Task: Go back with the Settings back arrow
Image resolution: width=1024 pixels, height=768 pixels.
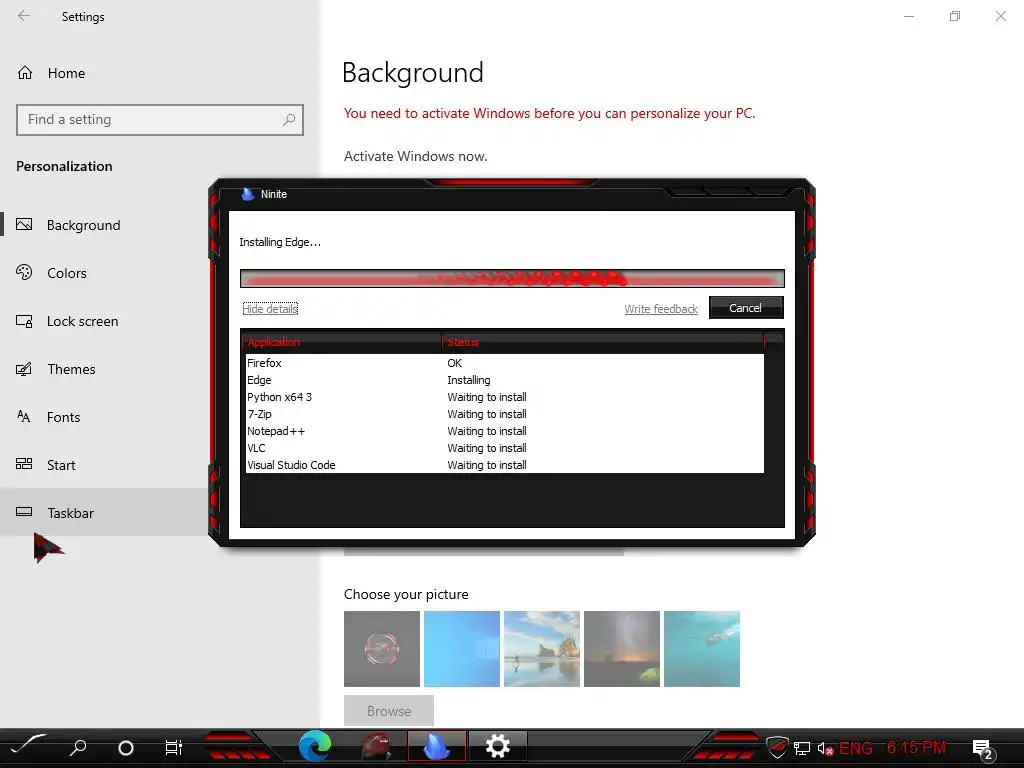Action: point(24,16)
